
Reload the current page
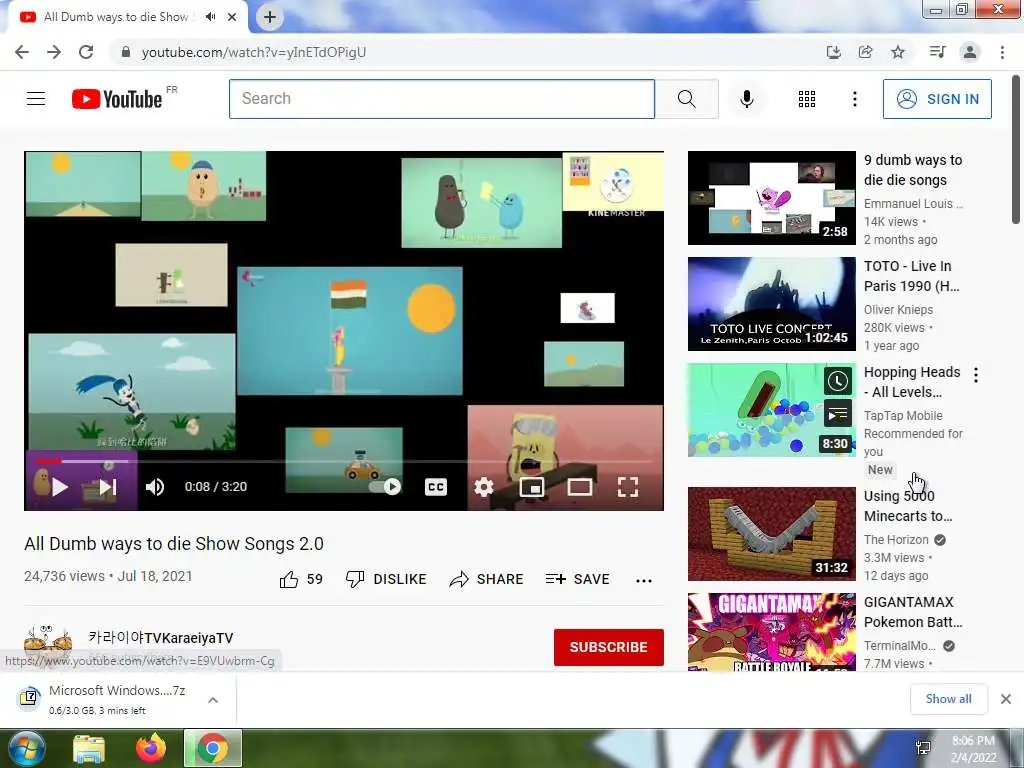coord(86,52)
